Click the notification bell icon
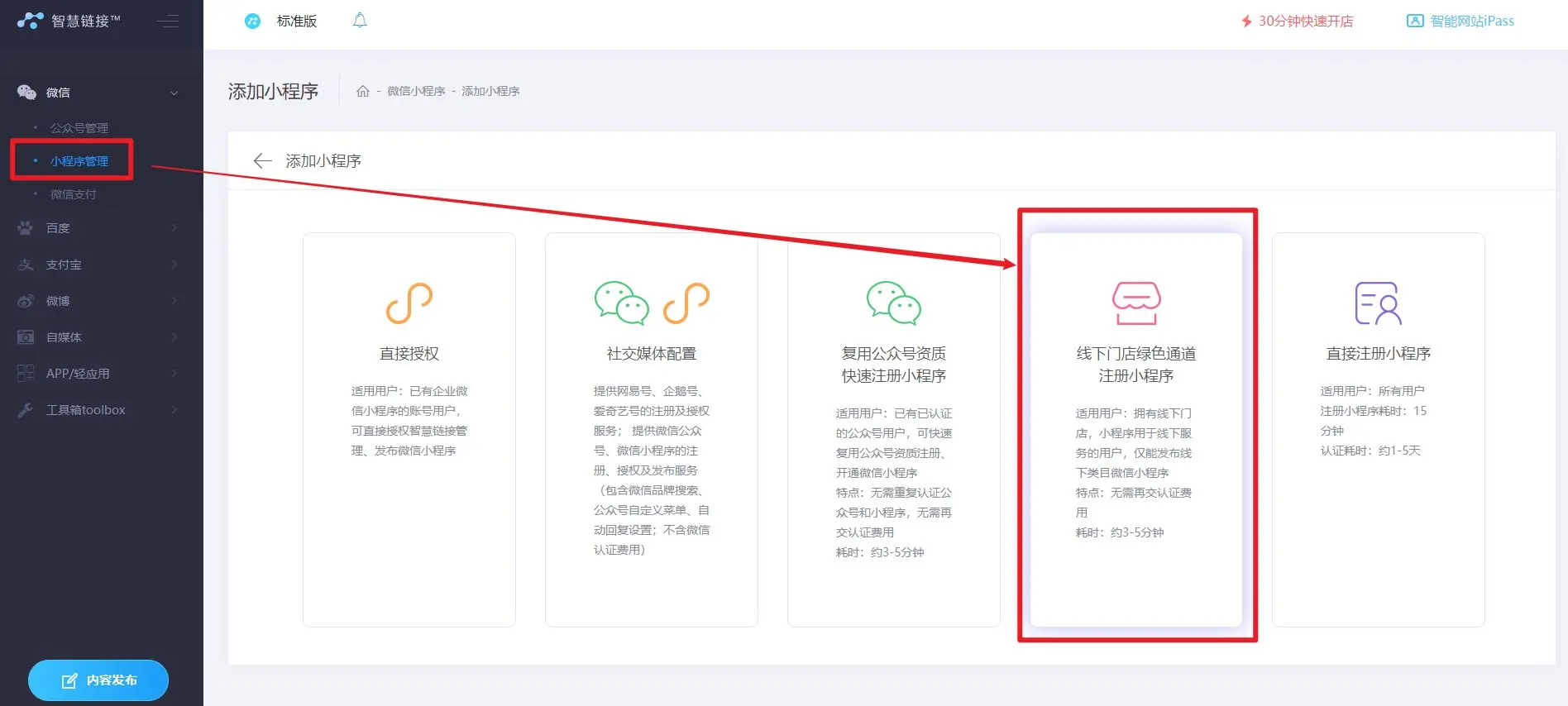 point(360,21)
